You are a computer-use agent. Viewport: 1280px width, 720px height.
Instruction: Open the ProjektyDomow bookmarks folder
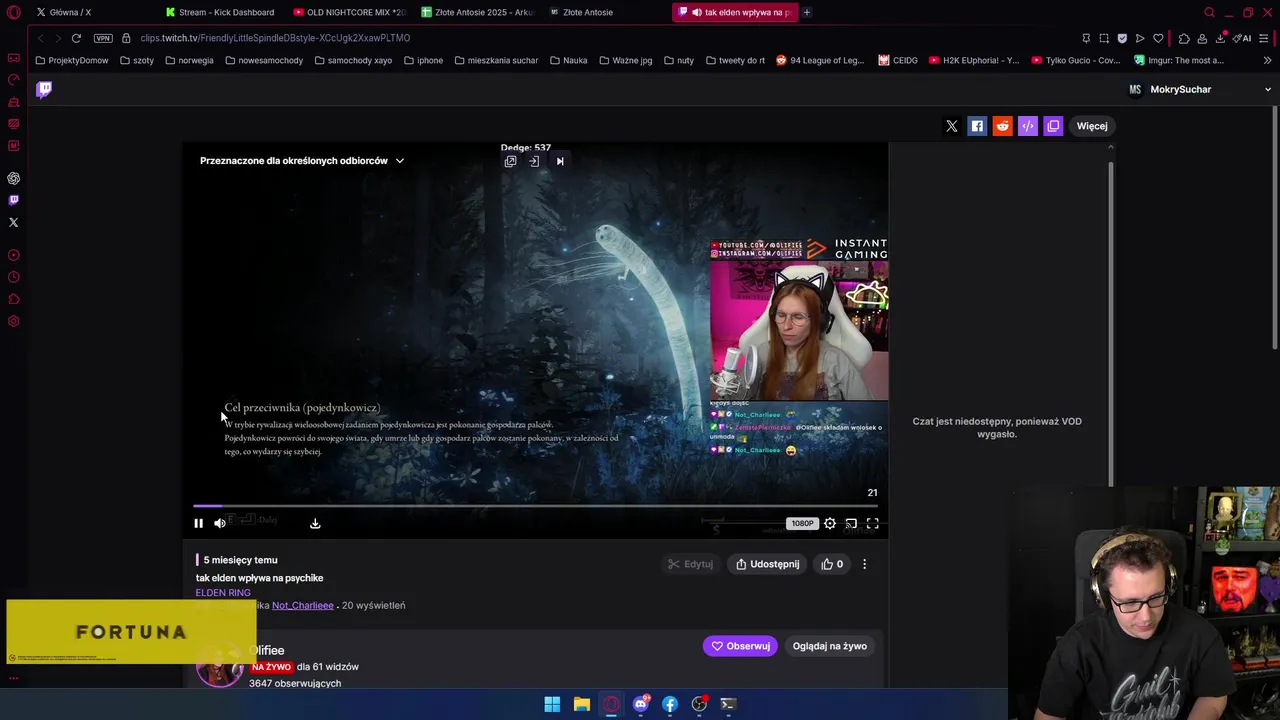pos(72,60)
